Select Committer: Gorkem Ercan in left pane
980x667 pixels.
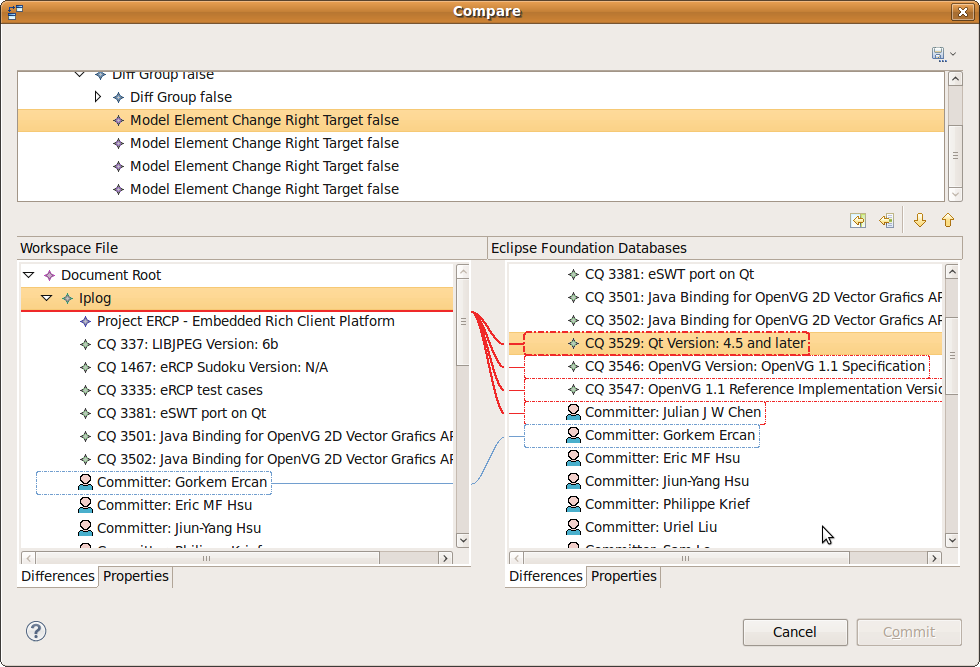[x=182, y=482]
